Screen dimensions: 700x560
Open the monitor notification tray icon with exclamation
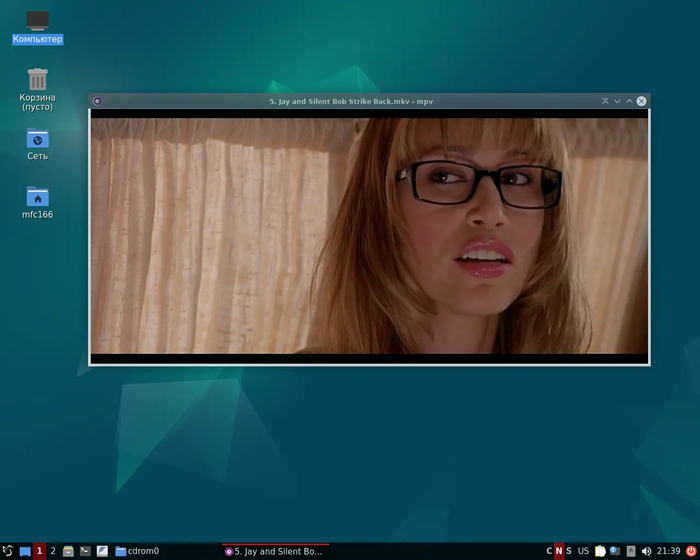615,551
